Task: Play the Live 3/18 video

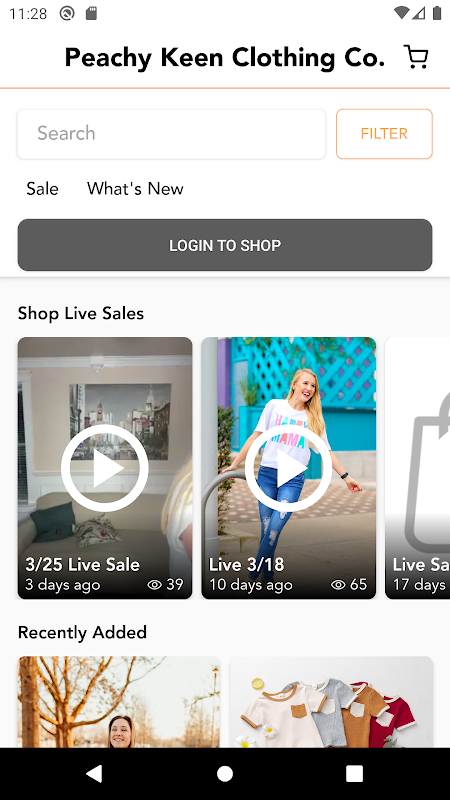Action: click(x=288, y=468)
